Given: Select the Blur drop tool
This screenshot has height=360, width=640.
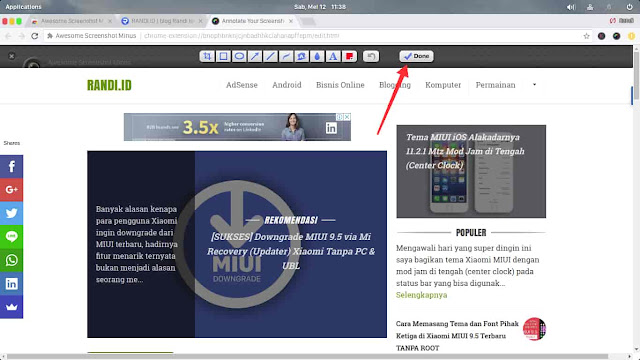Looking at the screenshot, I should coord(318,56).
